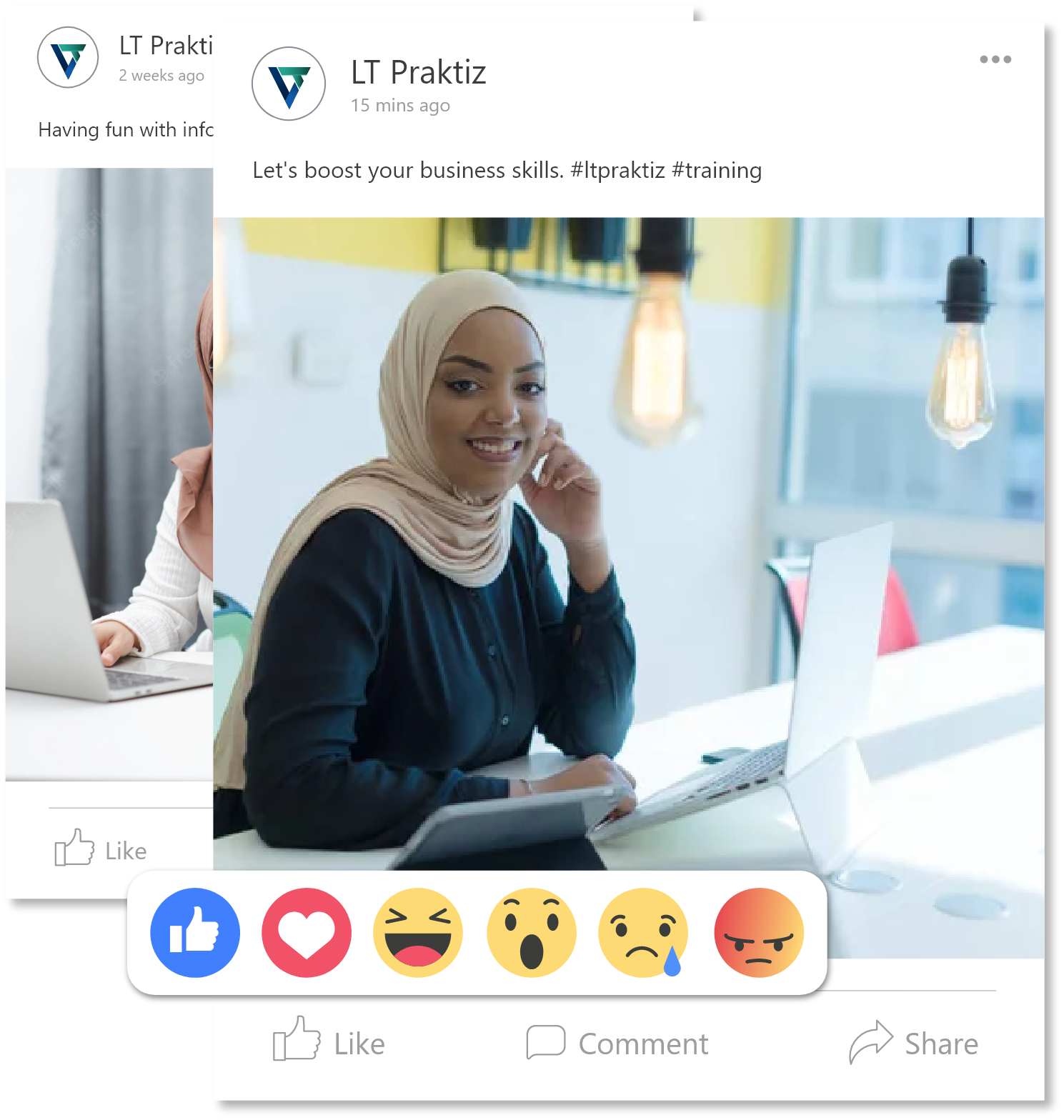1064x1120 pixels.
Task: Choose the Angry red face reaction
Action: tap(759, 932)
